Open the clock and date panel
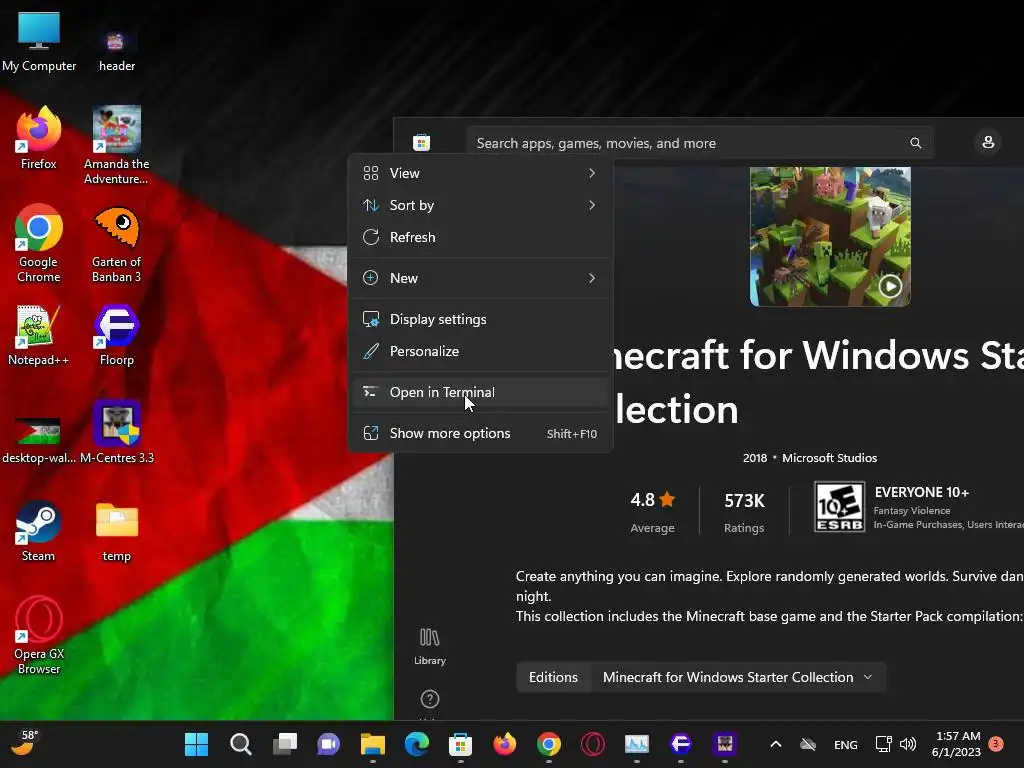Viewport: 1024px width, 768px height. [956, 744]
